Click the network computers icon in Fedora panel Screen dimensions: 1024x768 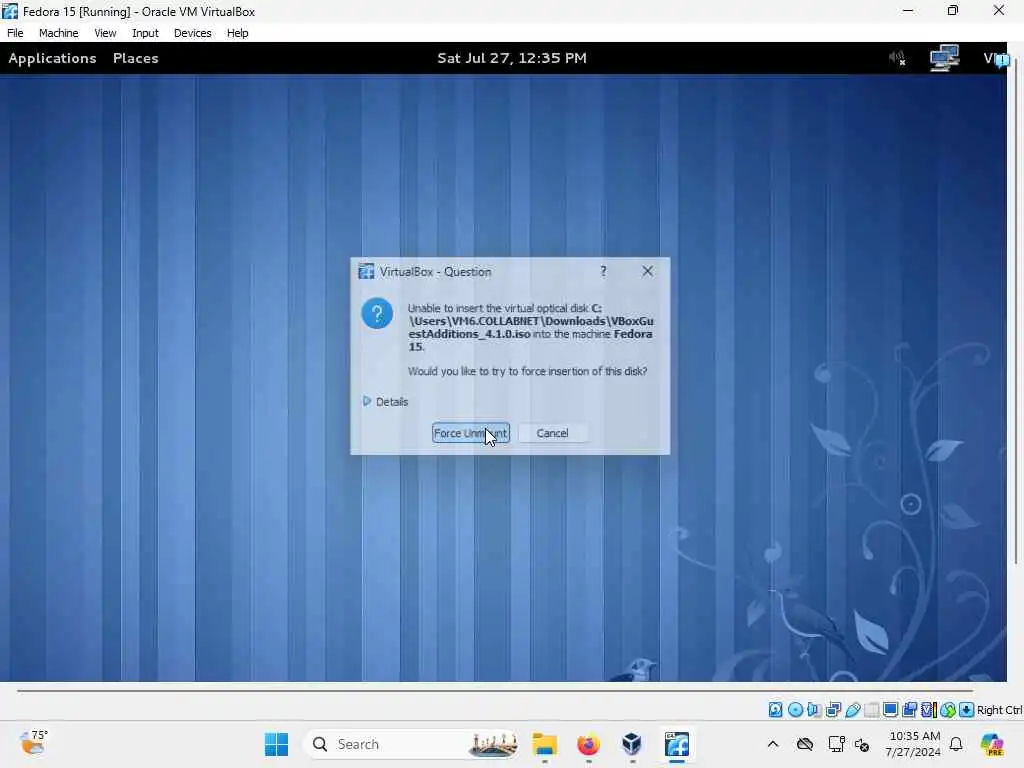(x=944, y=58)
